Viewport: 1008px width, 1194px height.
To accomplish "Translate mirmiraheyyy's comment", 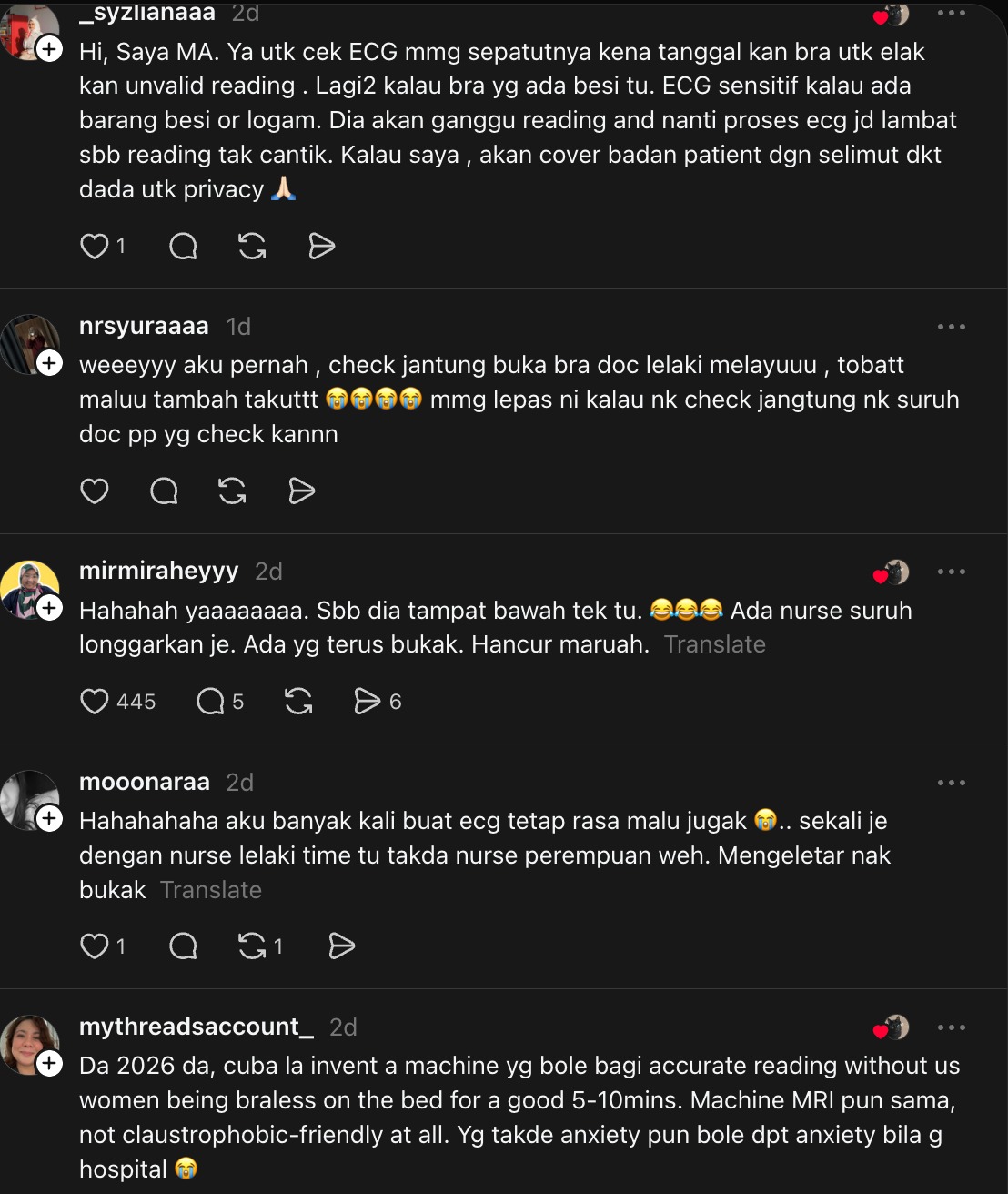I will (714, 644).
